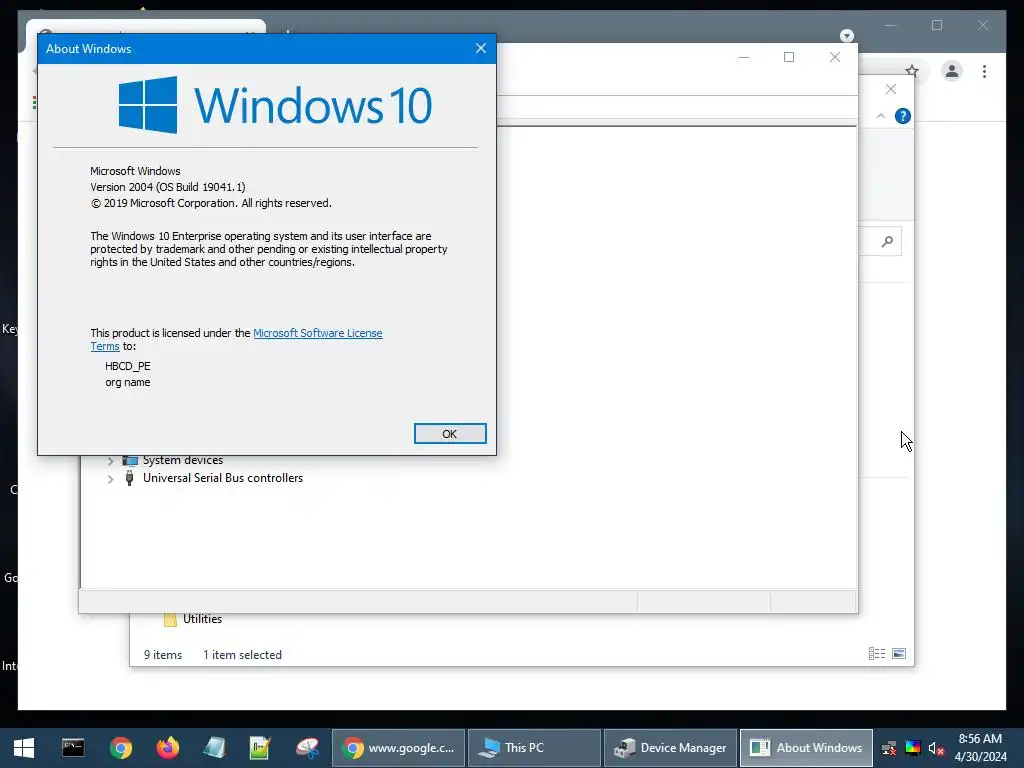Switch to the www.google.c... taskbar window
This screenshot has width=1024, height=768.
click(x=398, y=748)
